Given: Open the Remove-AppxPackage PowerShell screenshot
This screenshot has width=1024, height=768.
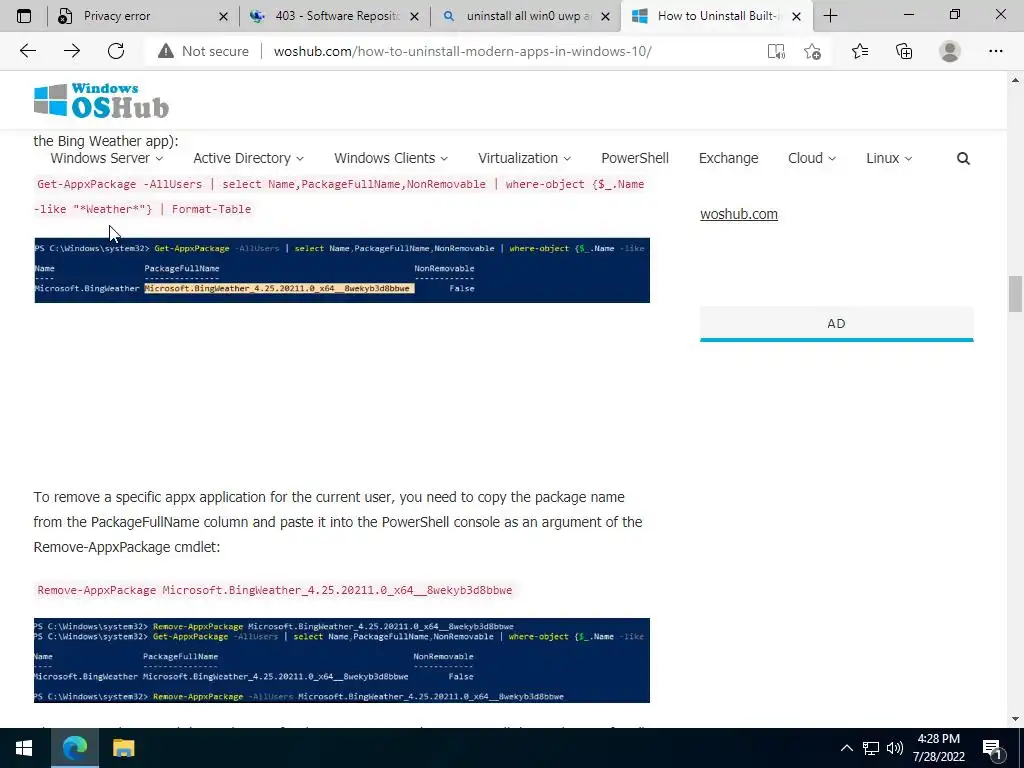Looking at the screenshot, I should (x=342, y=660).
